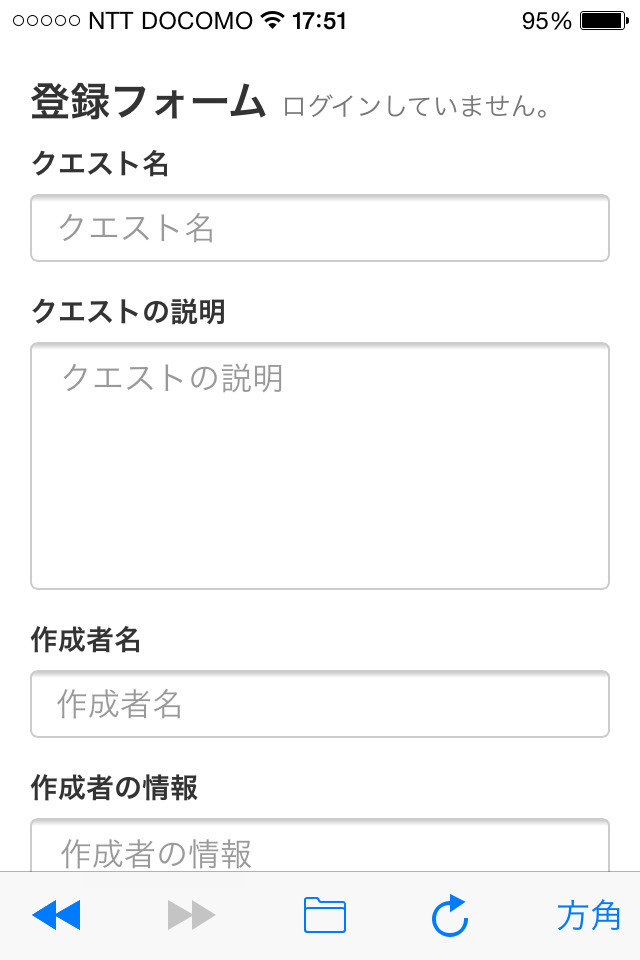This screenshot has height=960, width=640.
Task: Focus the 作成者の情報 input field
Action: pos(320,845)
